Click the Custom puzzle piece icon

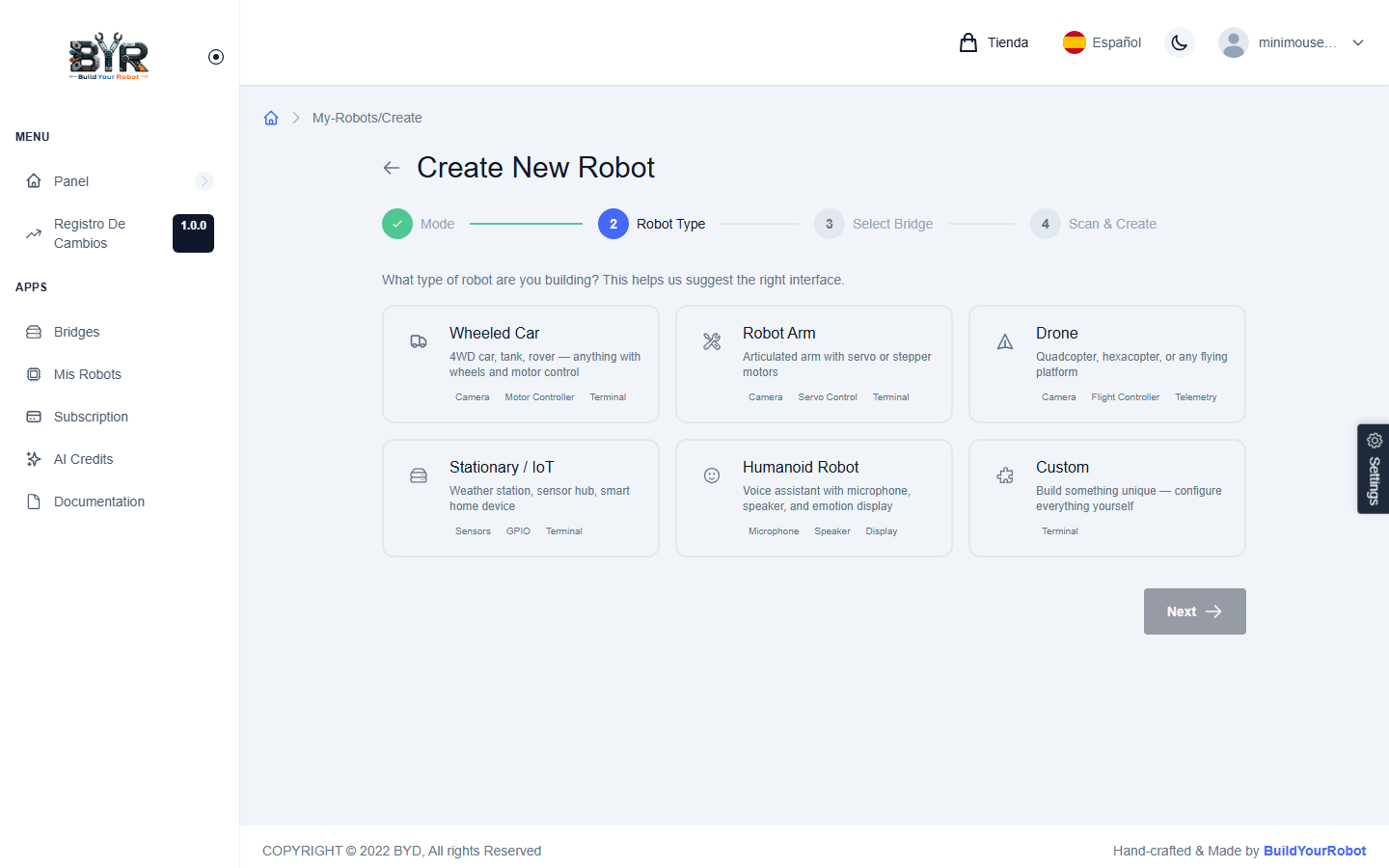coord(1005,475)
